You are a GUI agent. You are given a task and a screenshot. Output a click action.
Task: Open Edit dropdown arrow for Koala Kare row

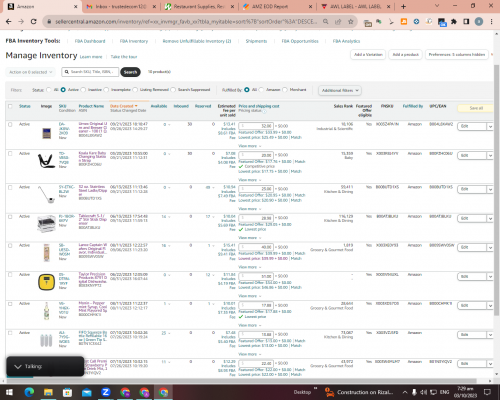[x=490, y=156]
